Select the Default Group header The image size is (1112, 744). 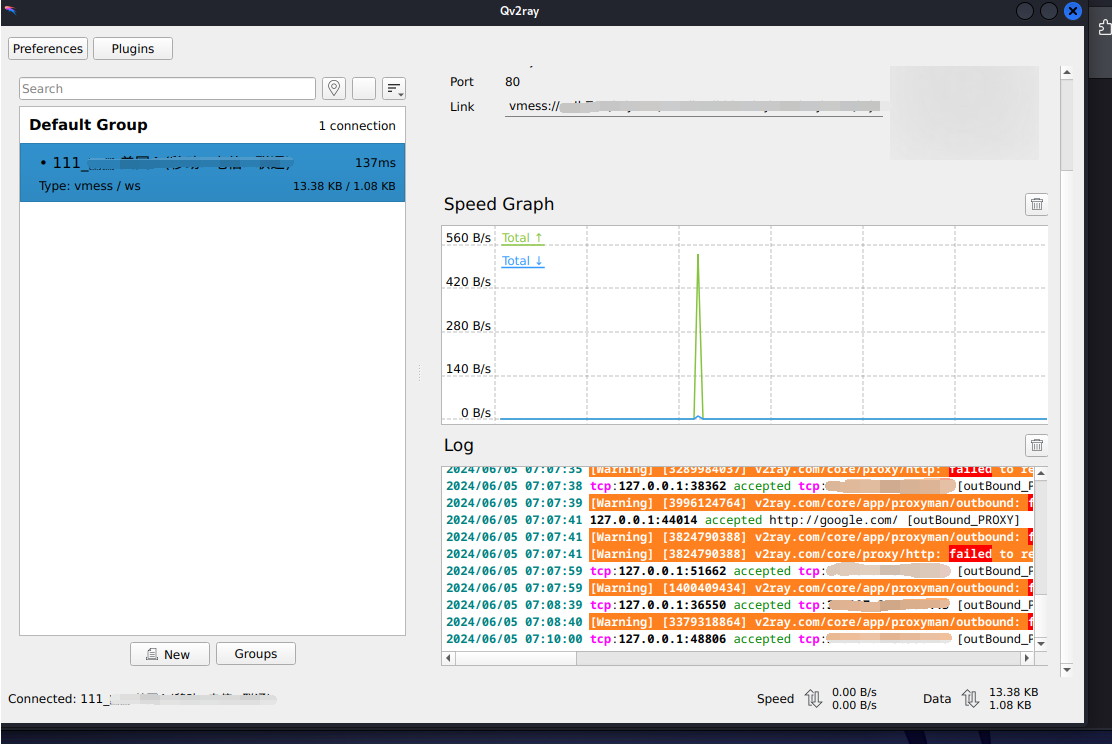212,125
